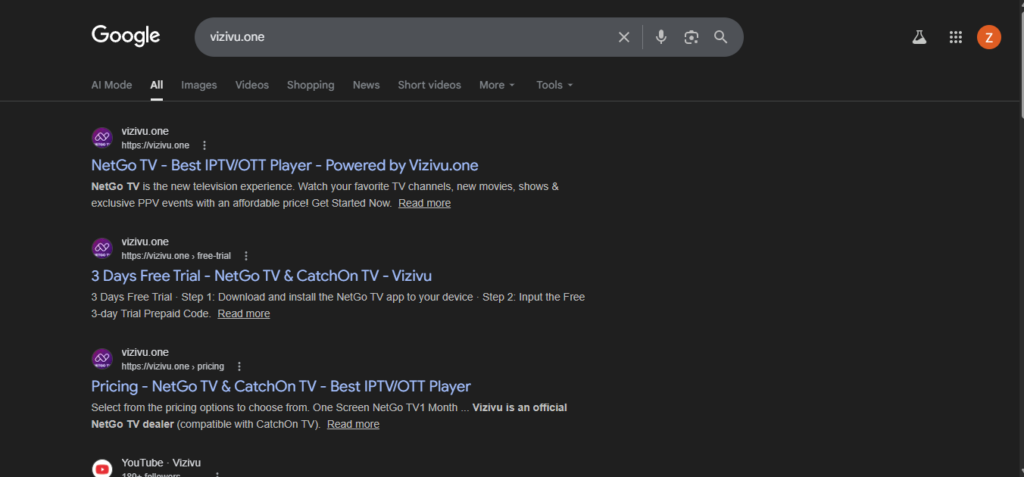Click Read more under NetGo TV description
This screenshot has width=1024, height=477.
pyautogui.click(x=424, y=203)
